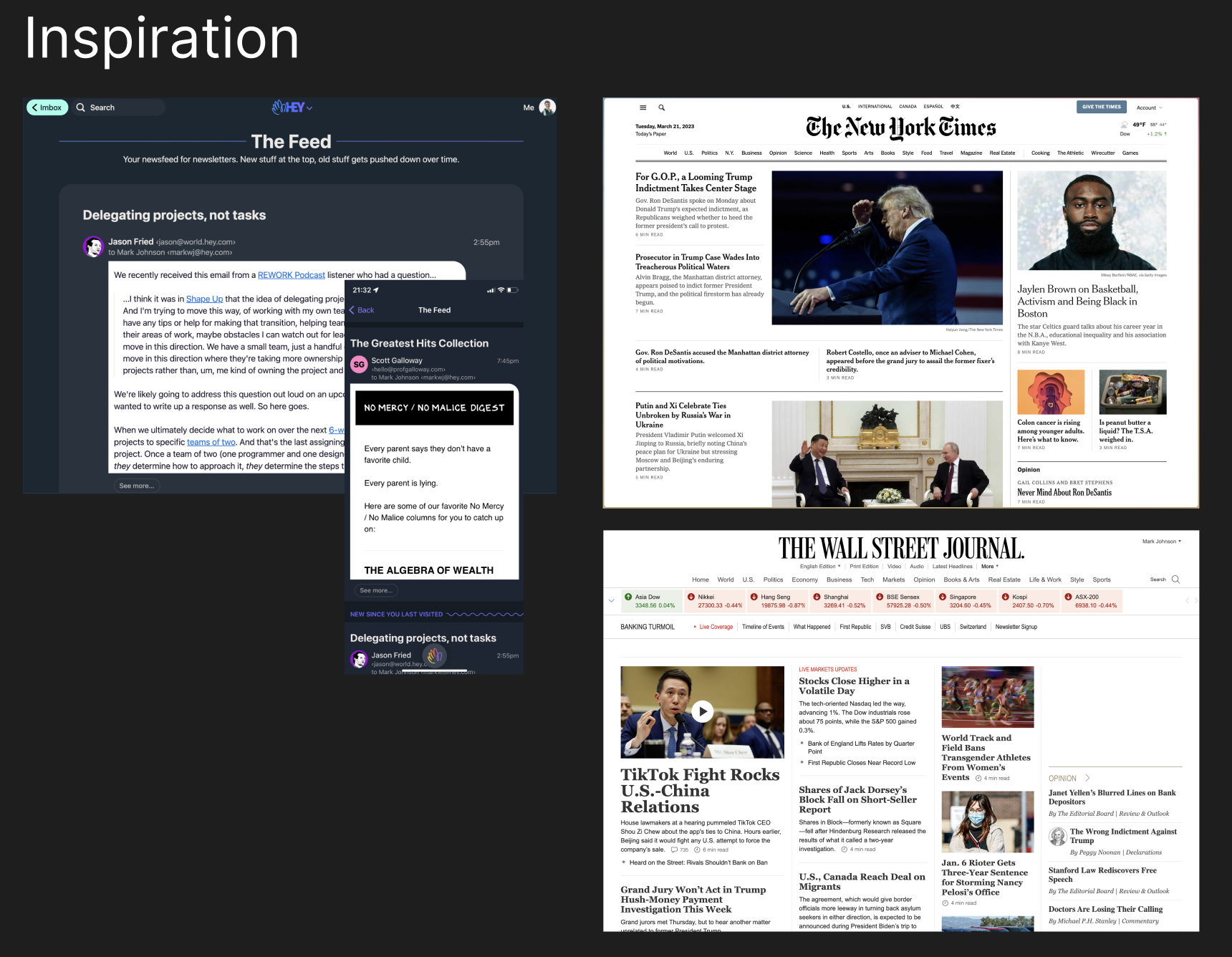Click the comments icon under TikTok story
This screenshot has width=1232, height=957.
[674, 850]
